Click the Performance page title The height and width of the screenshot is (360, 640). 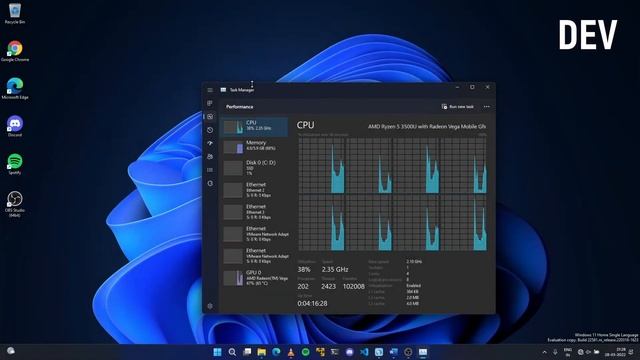point(240,107)
